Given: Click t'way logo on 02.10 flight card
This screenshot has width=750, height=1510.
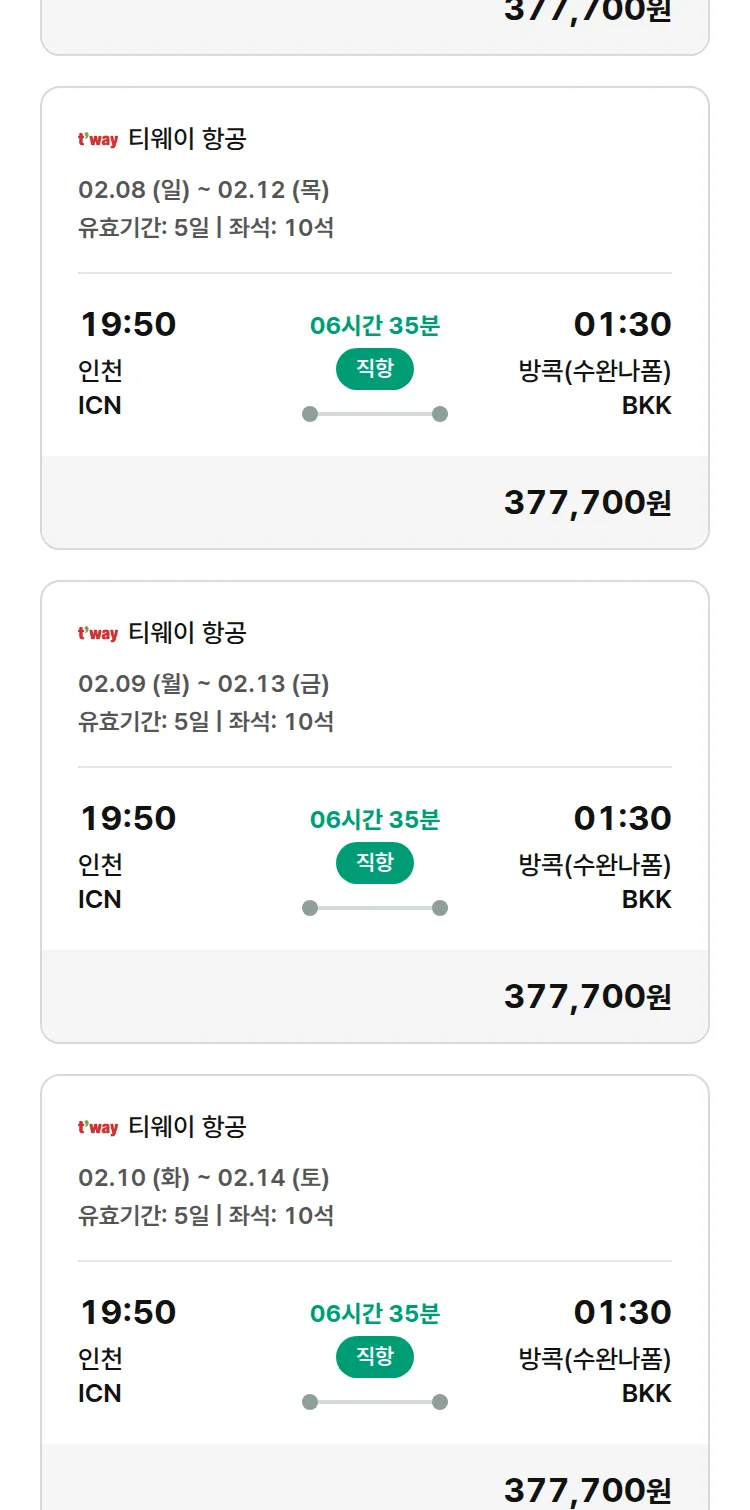Looking at the screenshot, I should [x=98, y=1128].
